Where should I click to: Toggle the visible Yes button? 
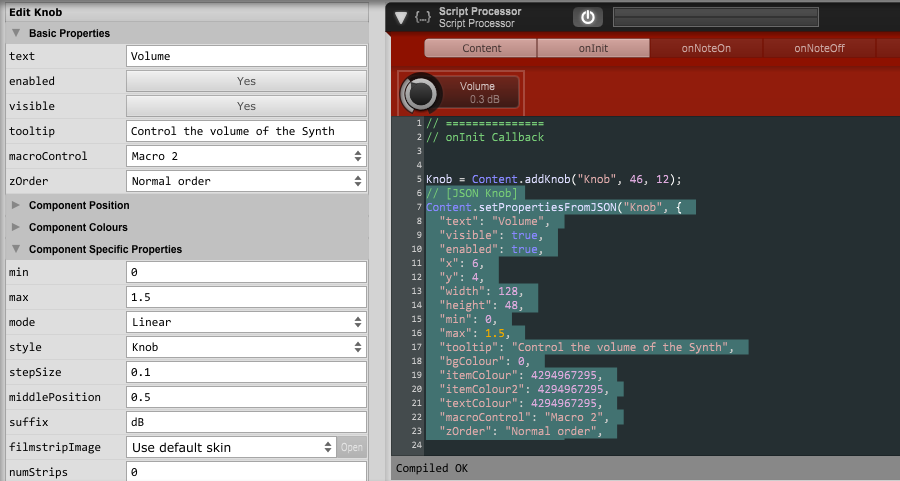pyautogui.click(x=246, y=106)
